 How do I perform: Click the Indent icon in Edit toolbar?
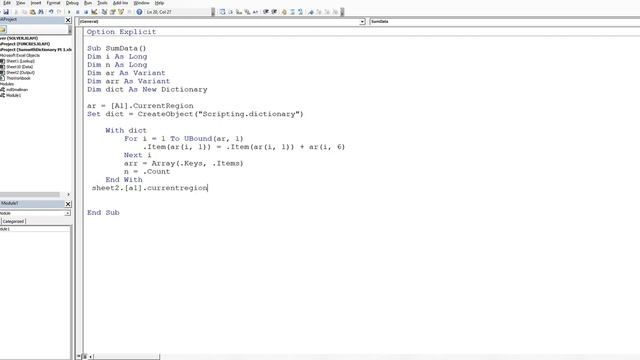click(x=266, y=12)
